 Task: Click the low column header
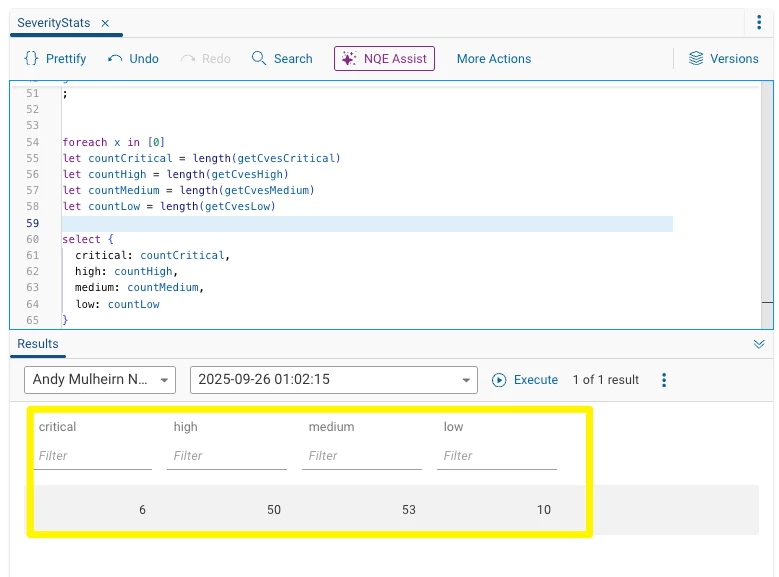pos(453,427)
